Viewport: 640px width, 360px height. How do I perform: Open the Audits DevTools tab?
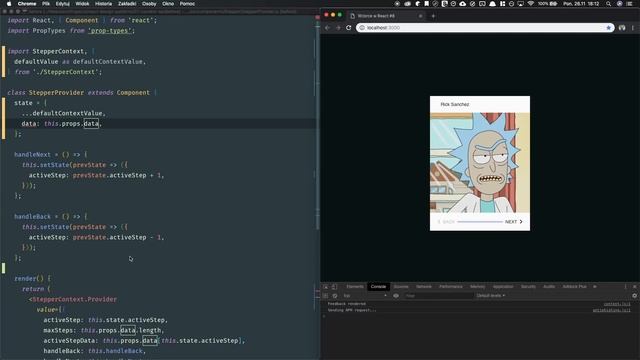(549, 287)
